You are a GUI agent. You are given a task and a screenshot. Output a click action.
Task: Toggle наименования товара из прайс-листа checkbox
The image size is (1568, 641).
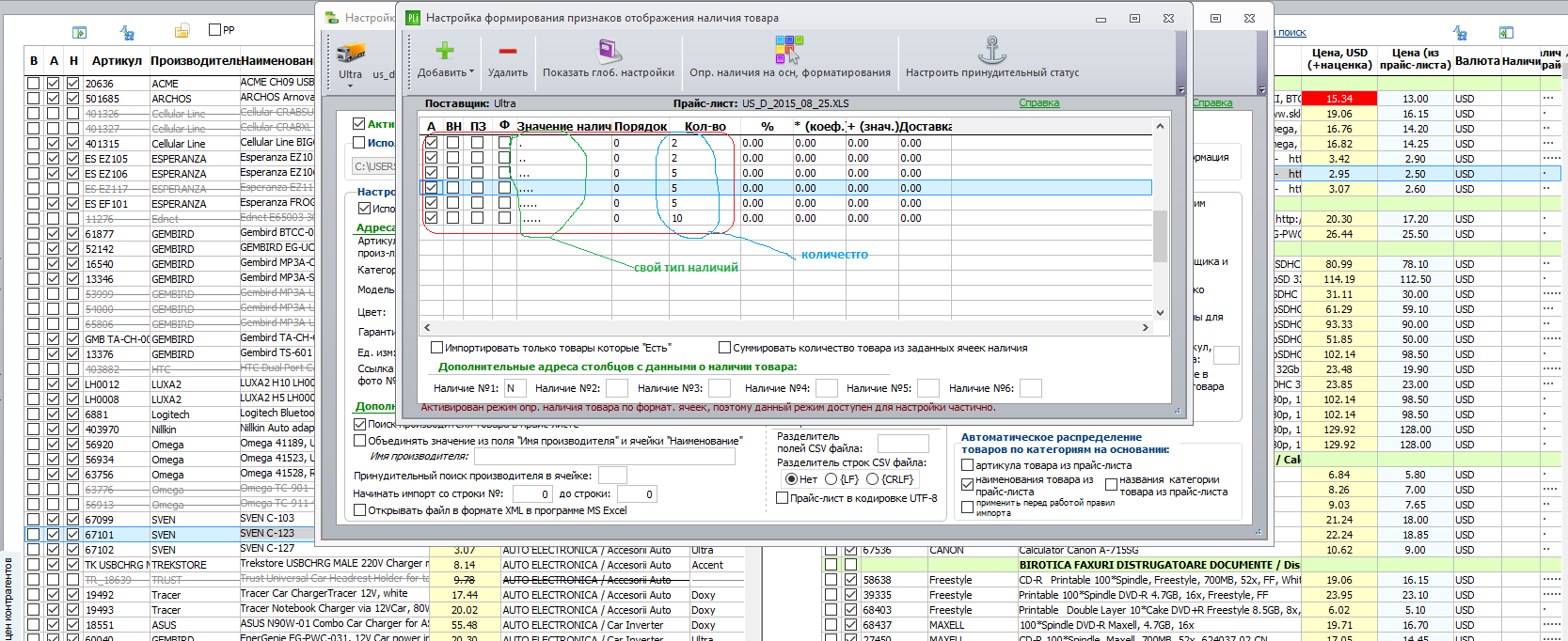[967, 485]
